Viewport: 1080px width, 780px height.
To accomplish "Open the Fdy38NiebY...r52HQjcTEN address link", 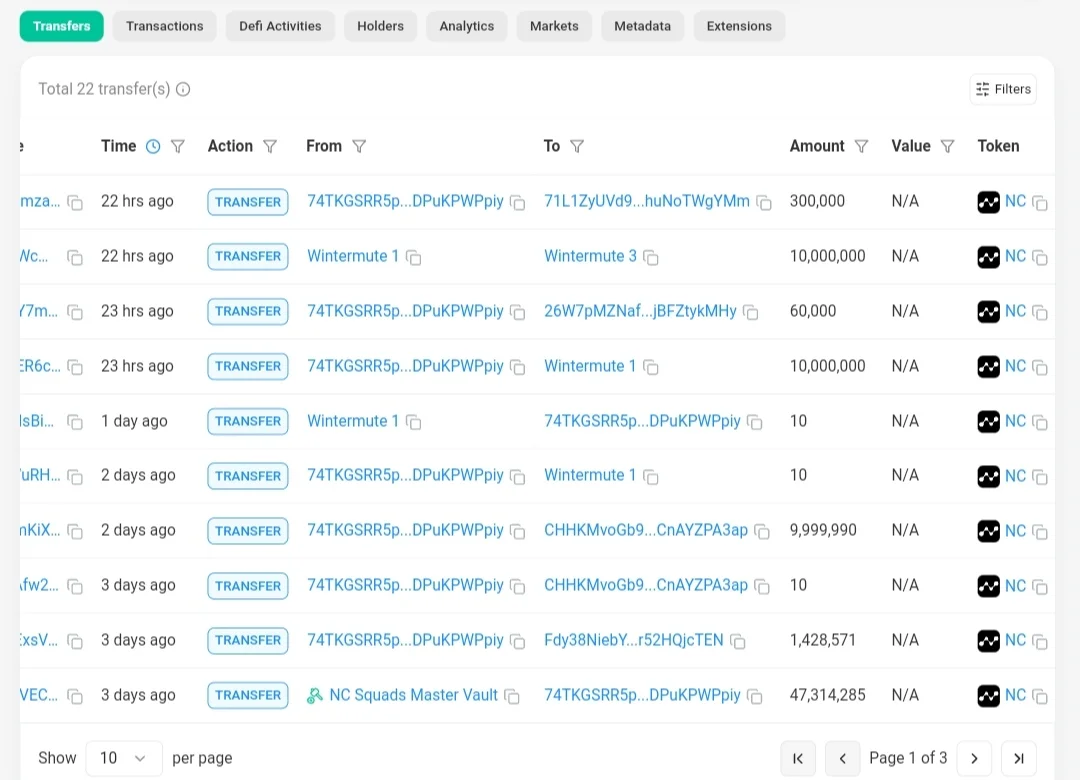I will [x=634, y=640].
